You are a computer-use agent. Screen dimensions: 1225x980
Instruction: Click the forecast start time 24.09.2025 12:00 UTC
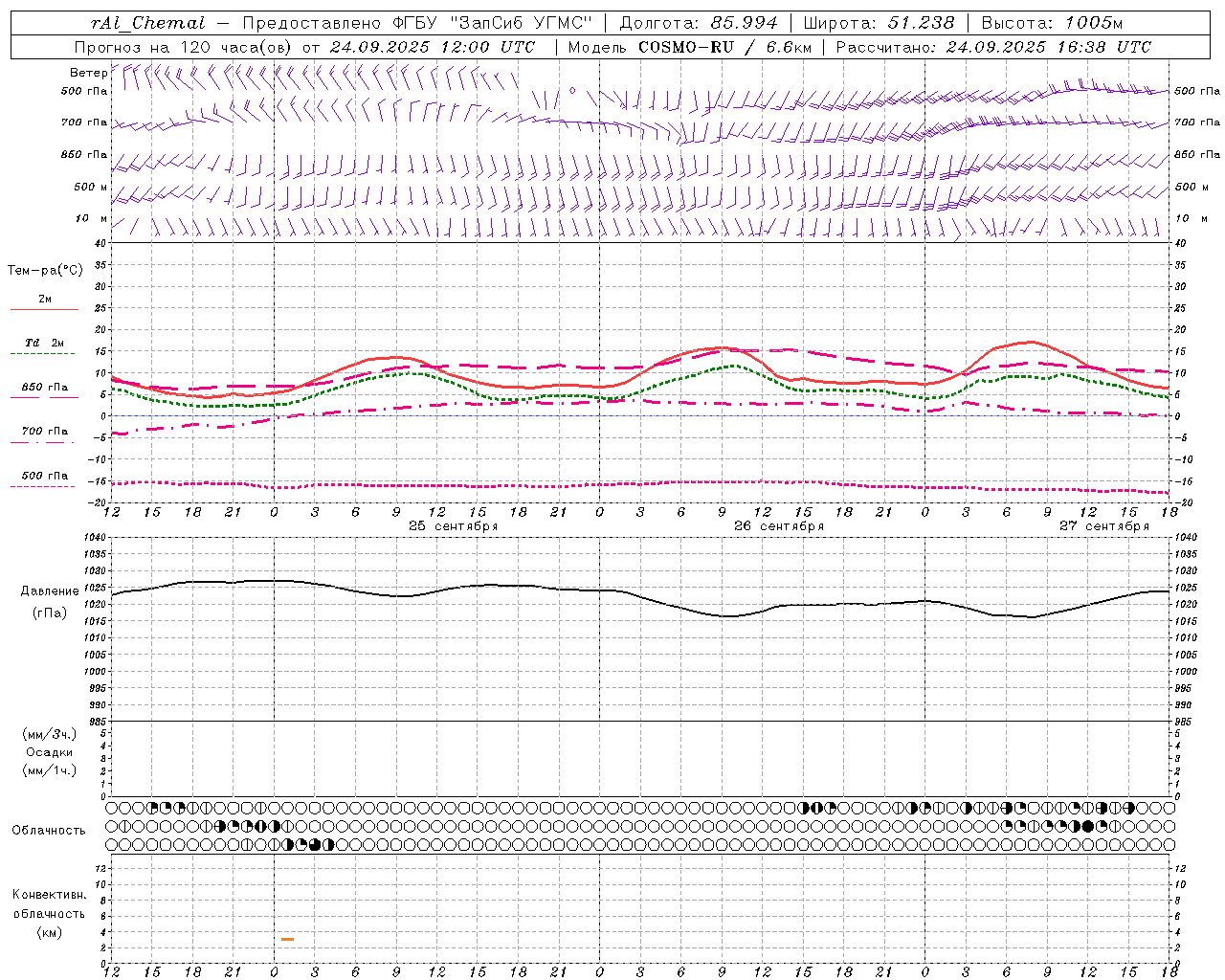(433, 46)
